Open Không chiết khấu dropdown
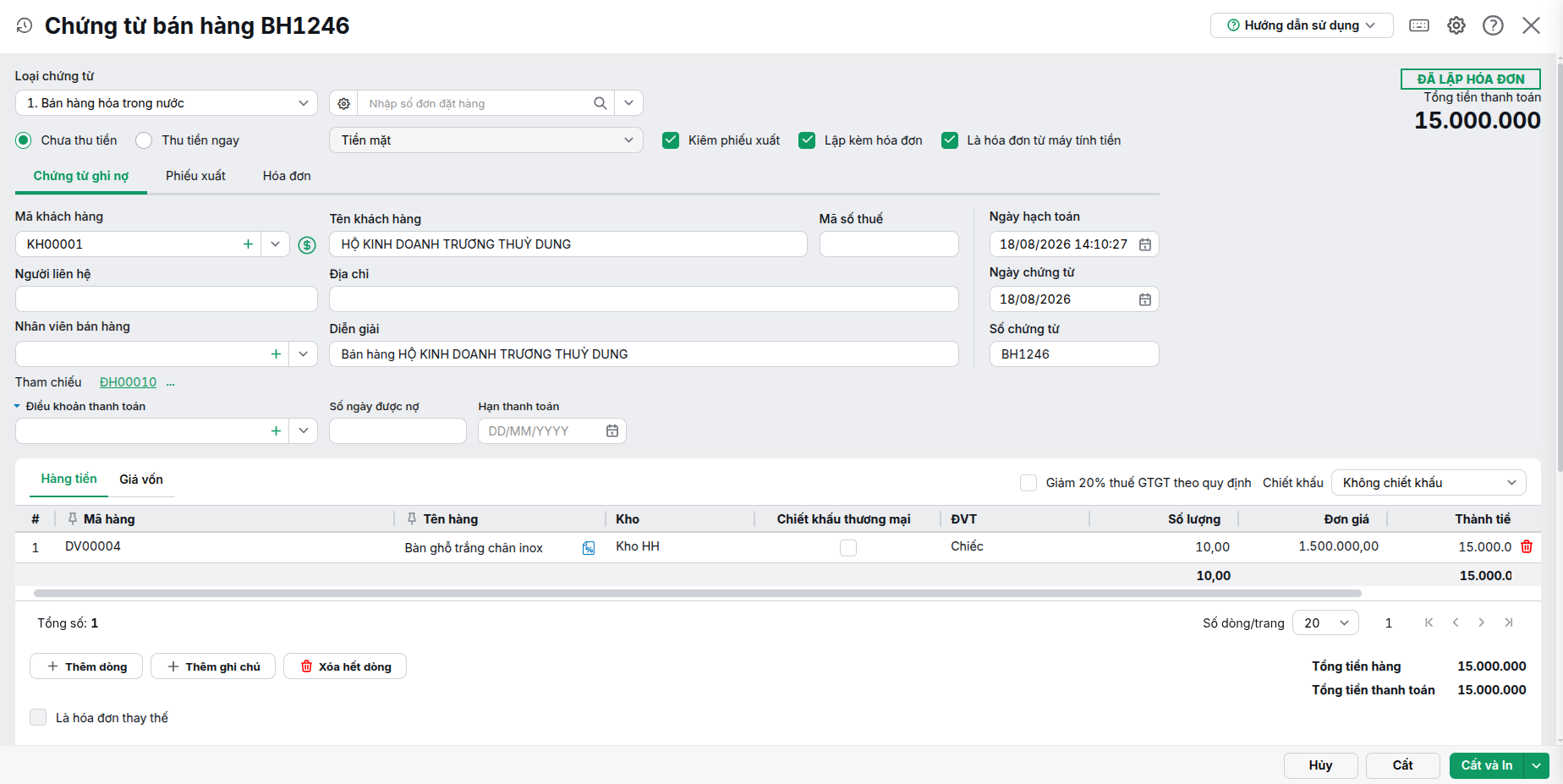This screenshot has height=784, width=1563. pyautogui.click(x=1429, y=483)
